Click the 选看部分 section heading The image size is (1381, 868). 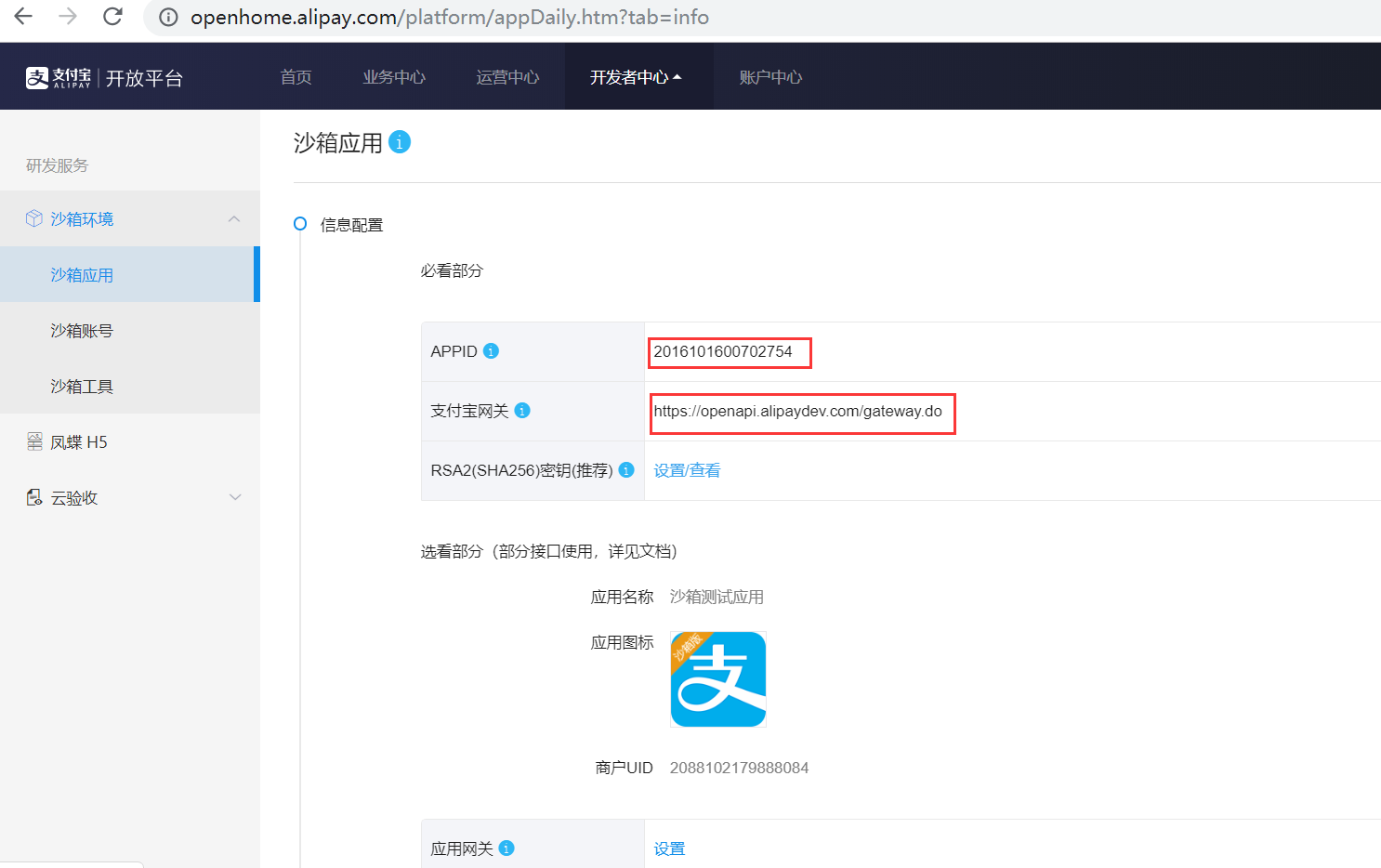point(548,551)
